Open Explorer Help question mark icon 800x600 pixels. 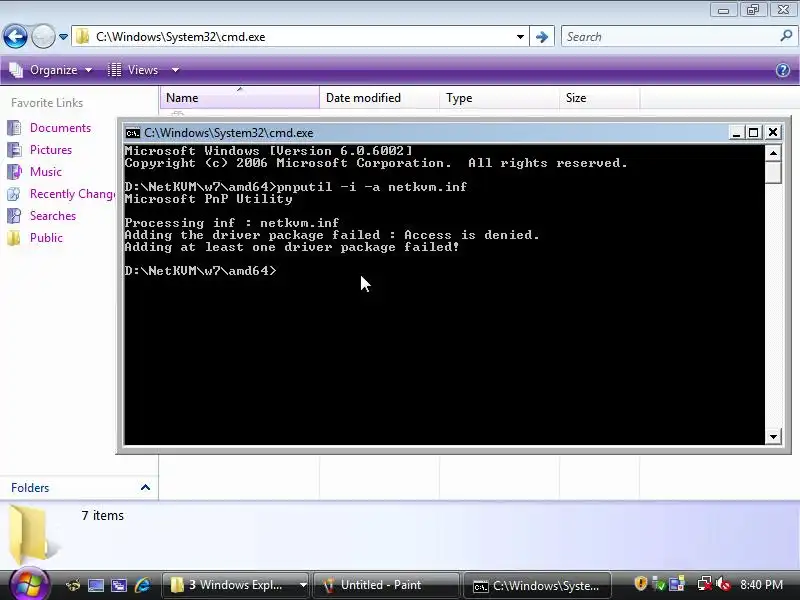783,70
